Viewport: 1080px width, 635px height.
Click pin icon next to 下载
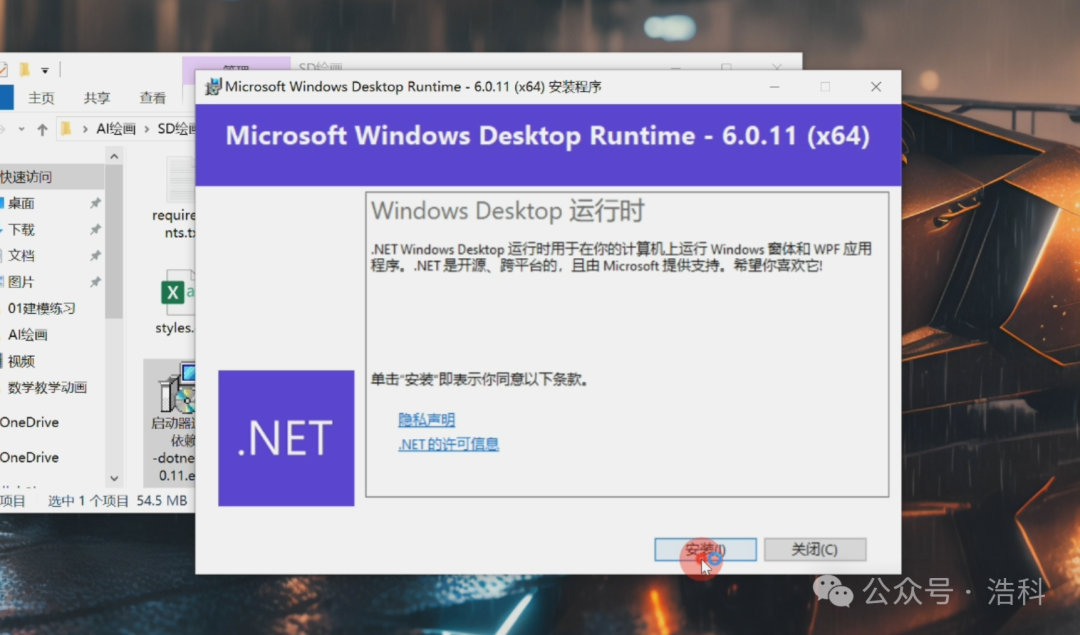click(x=95, y=229)
